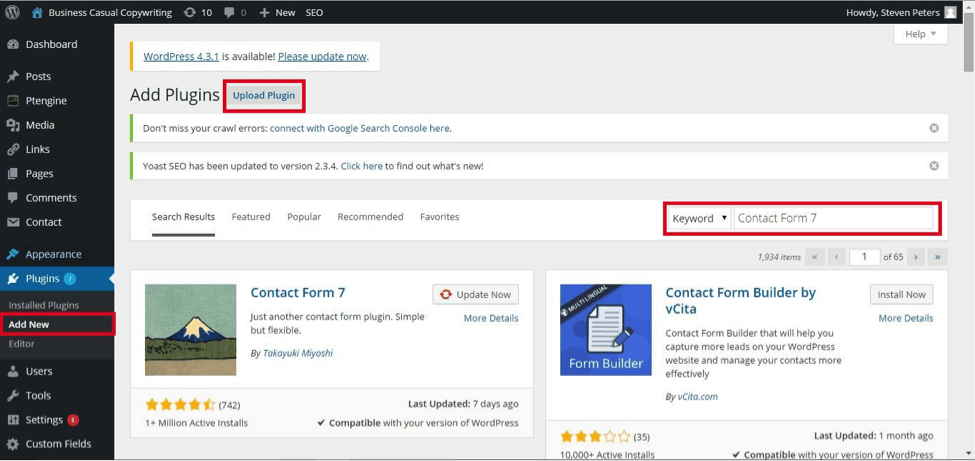Click author Takayuki Miyoshi link
The width and height of the screenshot is (975, 461).
click(298, 353)
